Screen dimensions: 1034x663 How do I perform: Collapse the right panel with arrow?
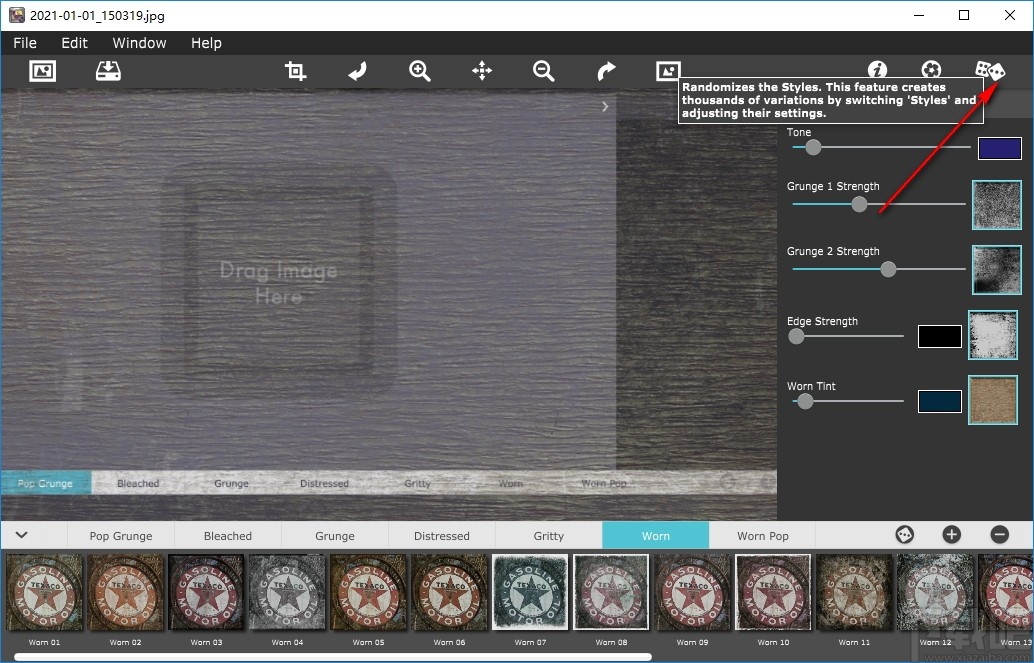pos(605,106)
